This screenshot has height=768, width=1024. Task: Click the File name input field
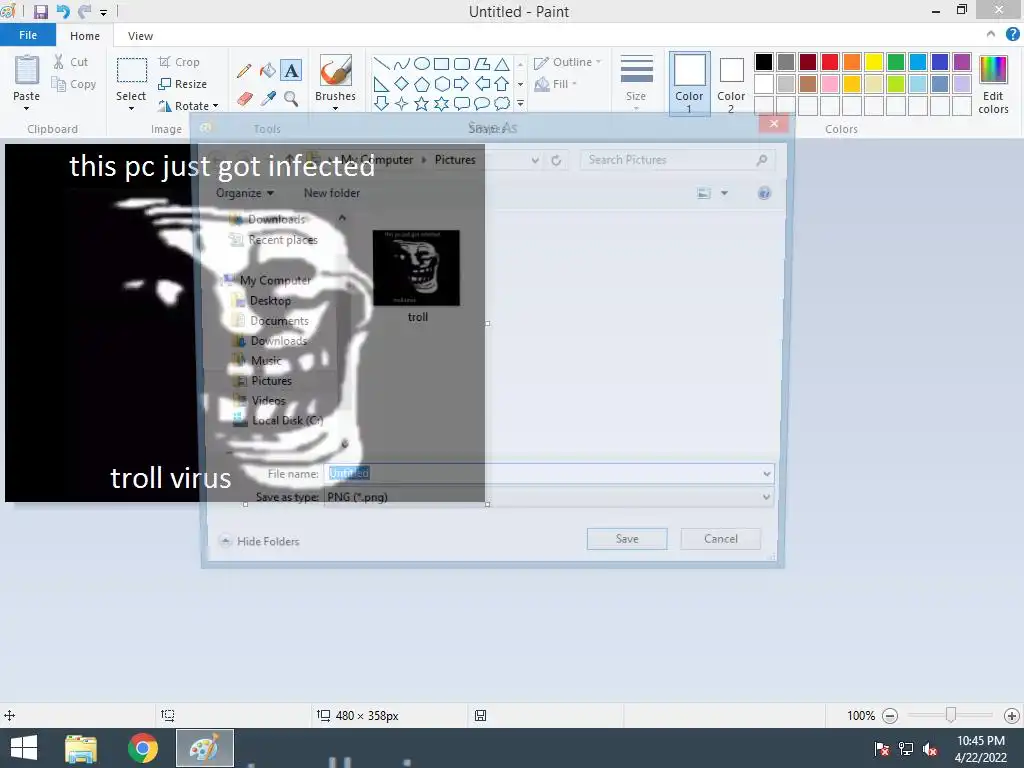(549, 473)
